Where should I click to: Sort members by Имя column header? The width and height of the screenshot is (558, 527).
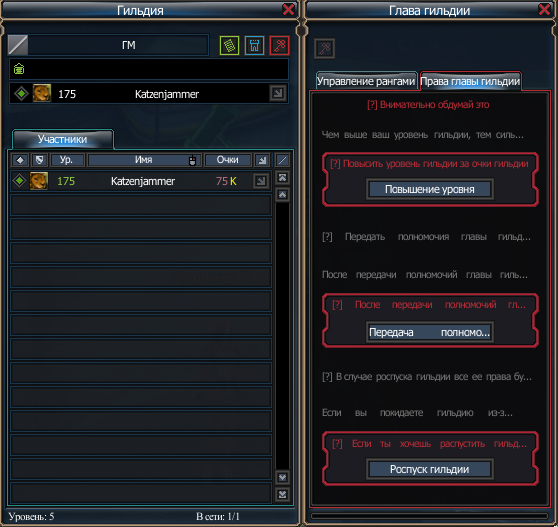144,160
